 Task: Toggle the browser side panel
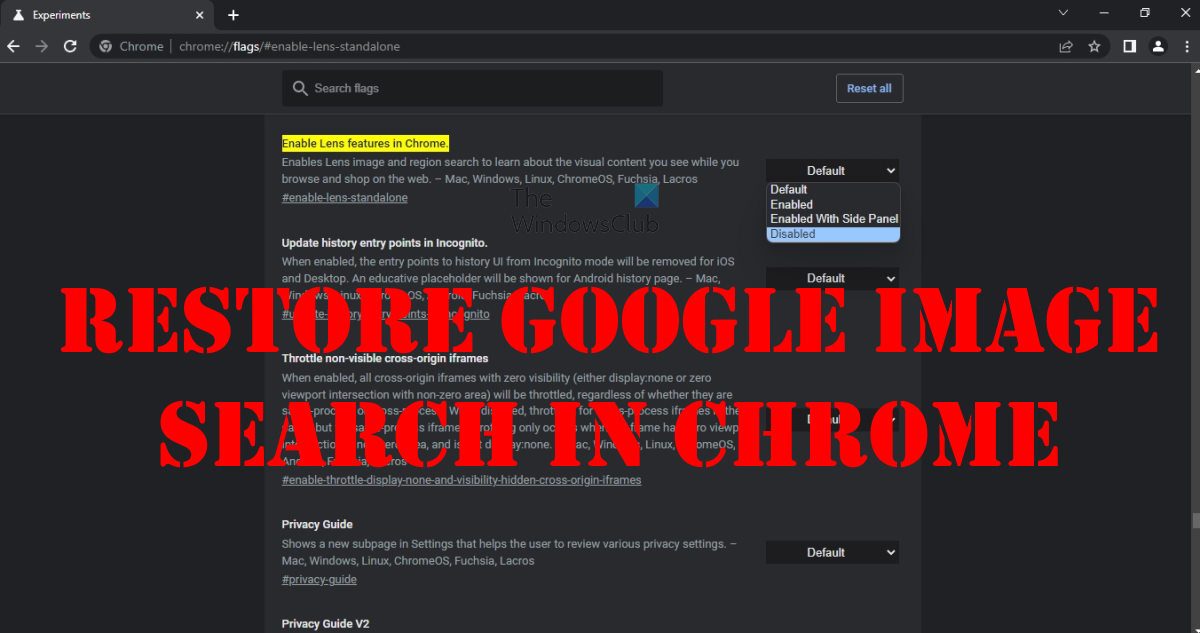pyautogui.click(x=1129, y=46)
